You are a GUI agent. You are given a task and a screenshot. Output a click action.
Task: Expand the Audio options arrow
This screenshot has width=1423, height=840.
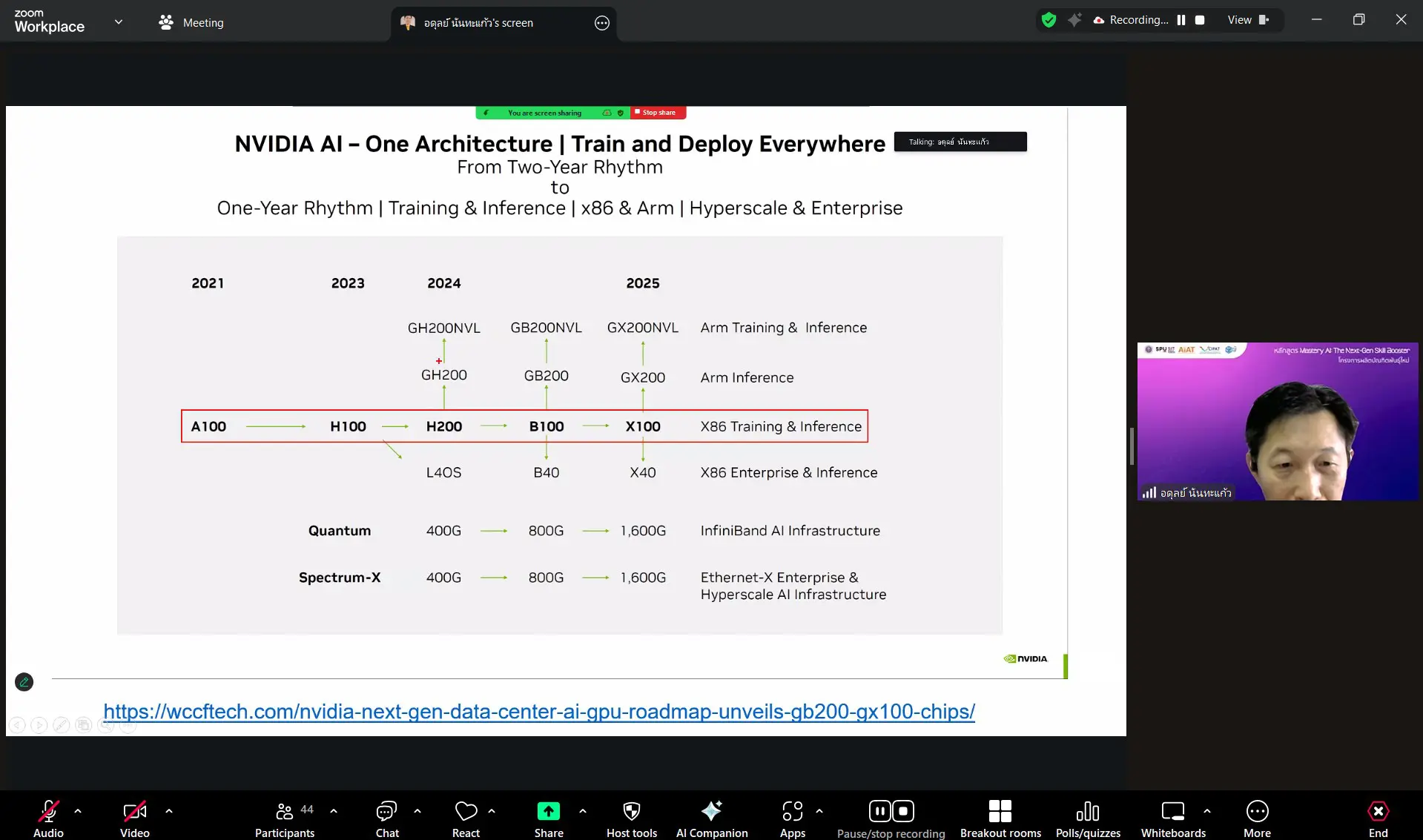coord(78,811)
